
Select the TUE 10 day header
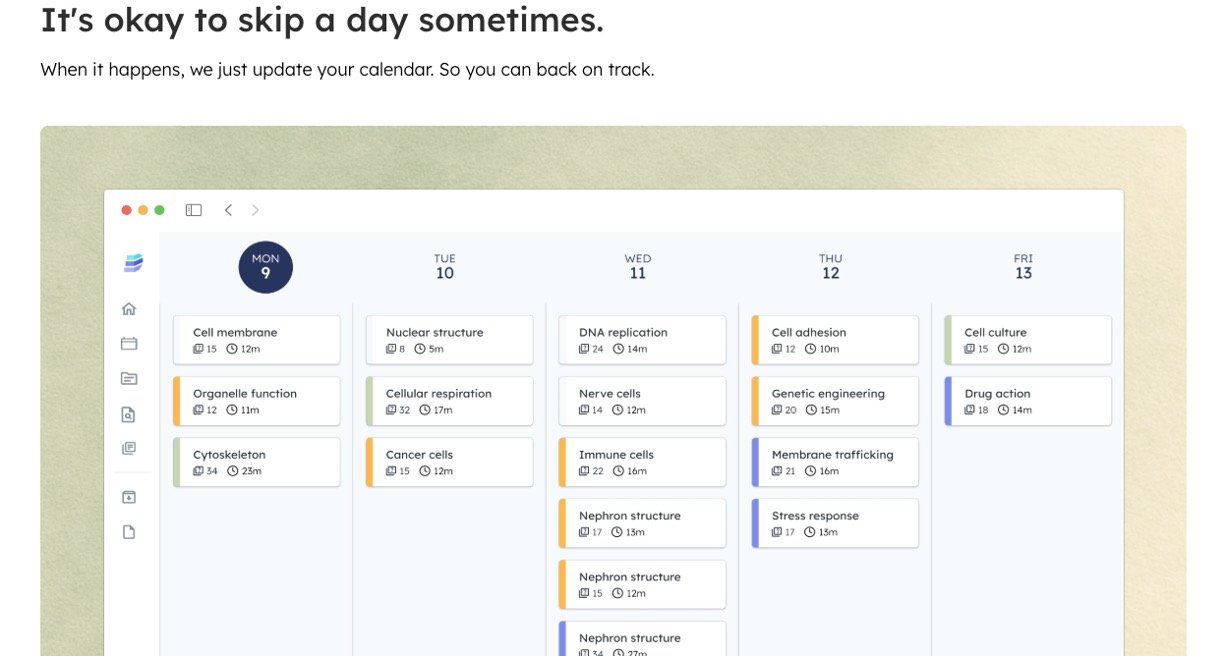tap(445, 267)
